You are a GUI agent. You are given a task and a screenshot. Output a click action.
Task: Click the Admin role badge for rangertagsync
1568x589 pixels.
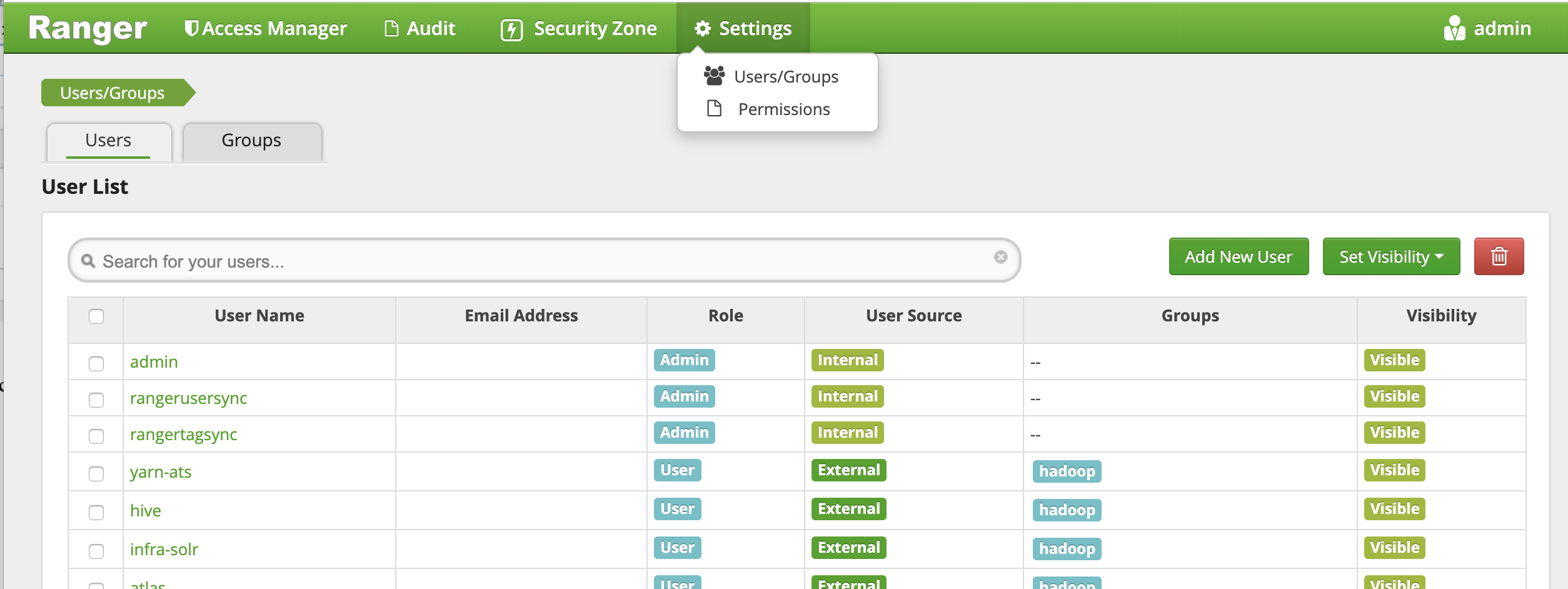(685, 433)
